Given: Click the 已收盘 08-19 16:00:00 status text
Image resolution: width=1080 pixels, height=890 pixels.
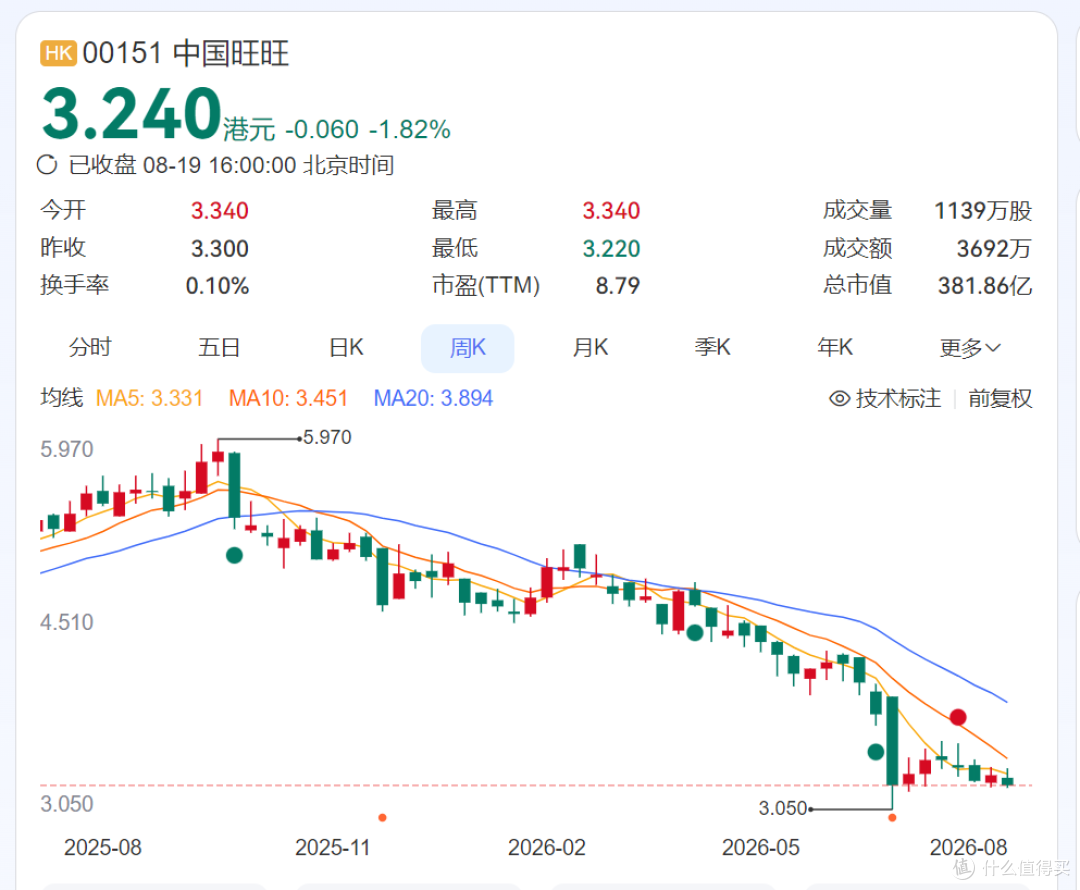Looking at the screenshot, I should pos(231,165).
